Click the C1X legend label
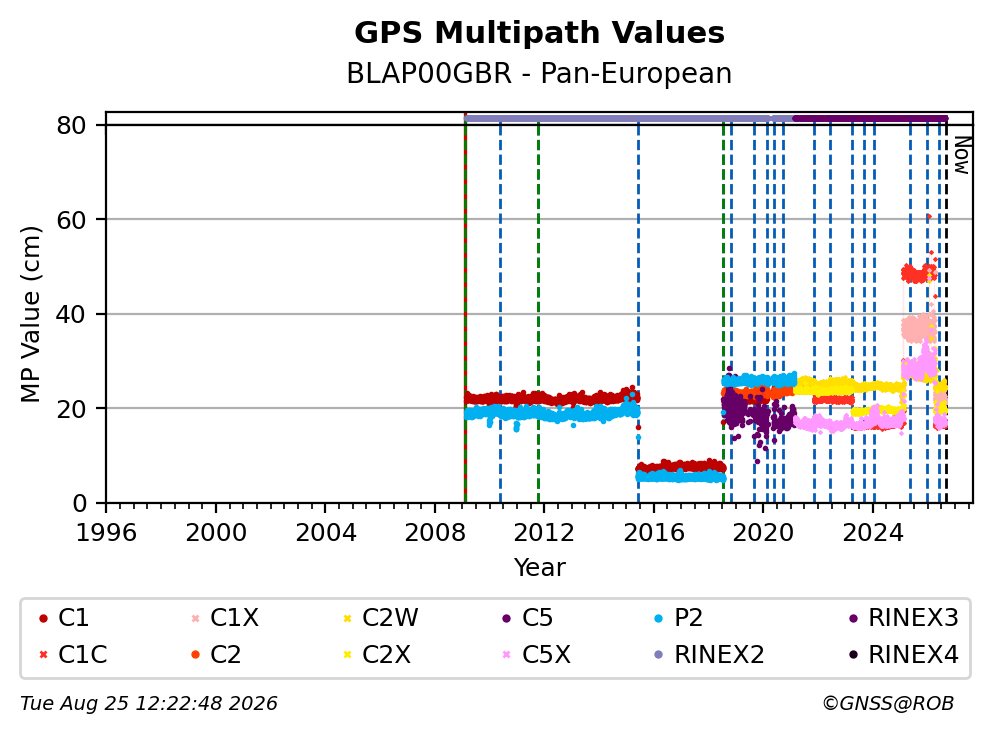992x734 pixels. pos(234,618)
